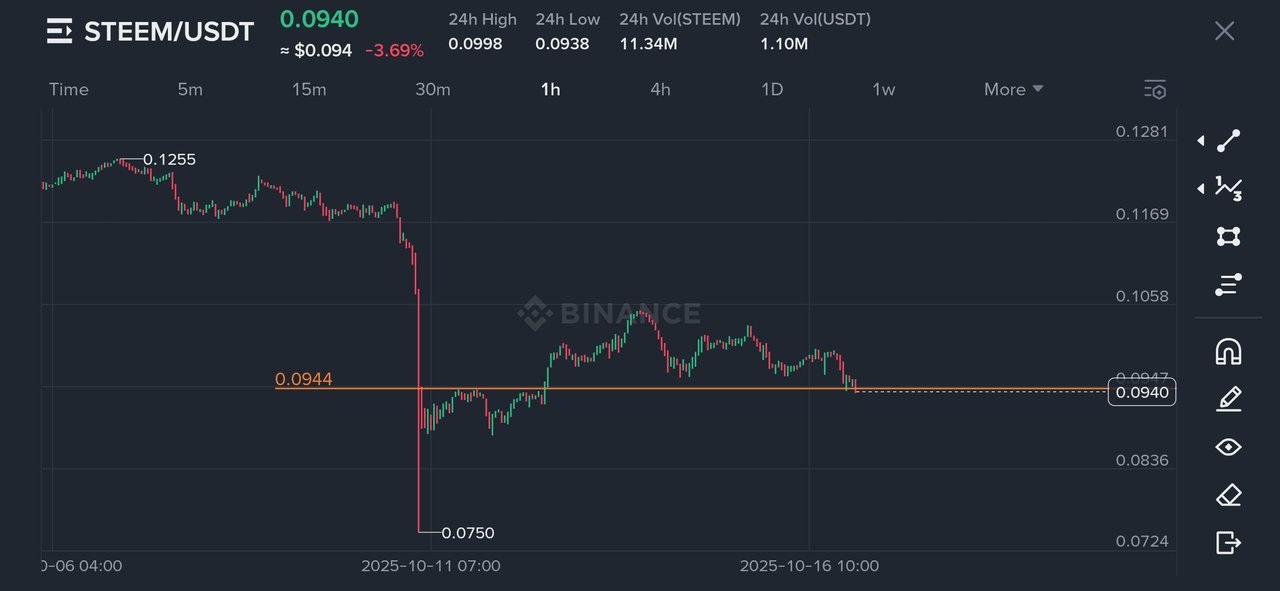Viewport: 1280px width, 591px height.
Task: Expand the trend line tool submenu arrow
Action: pyautogui.click(x=1201, y=141)
